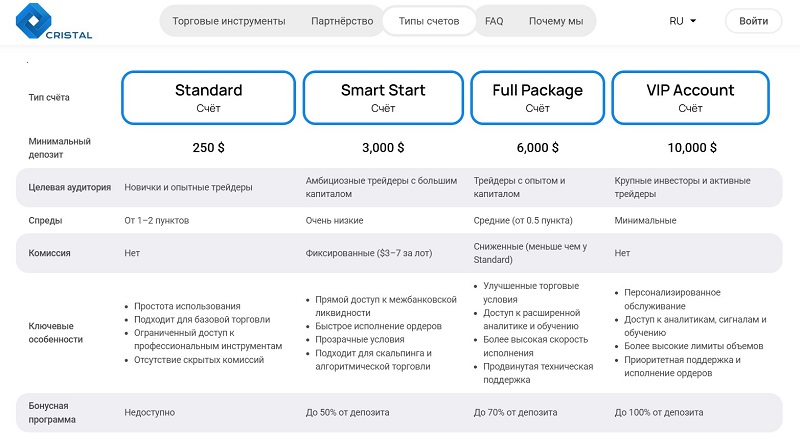Click the 10,000 $ minimum deposit value
The height and width of the screenshot is (439, 800).
(x=690, y=148)
